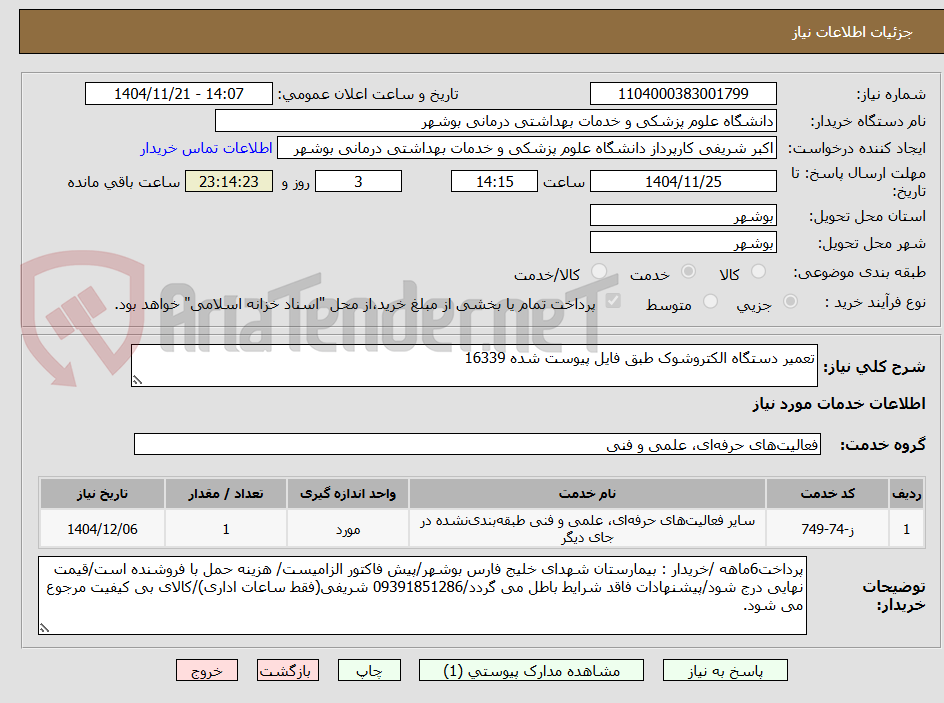944x703 pixels.
Task: Click the پاسخ به نیاز button
Action: [725, 670]
